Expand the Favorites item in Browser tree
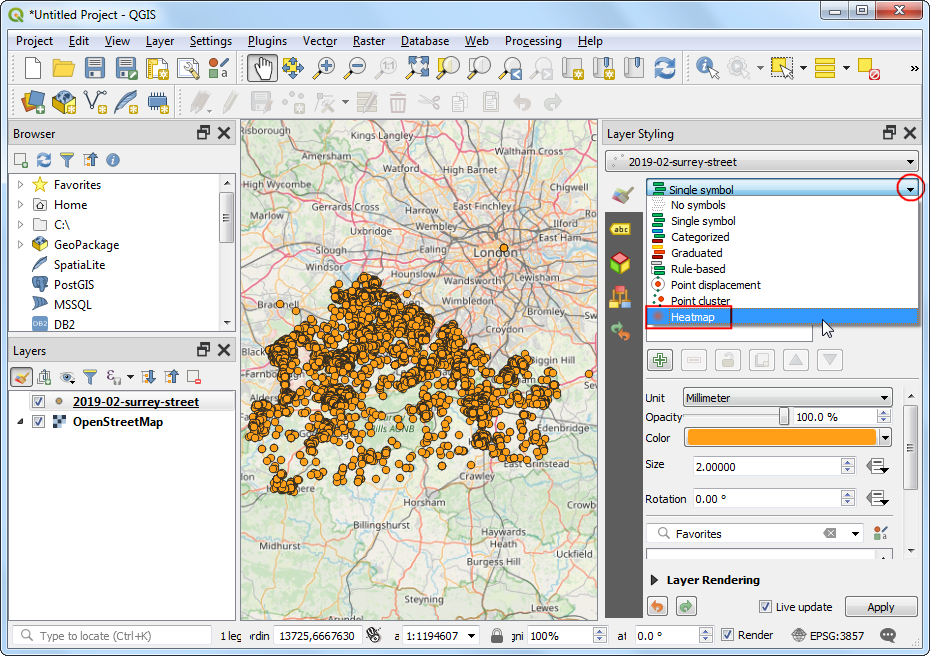Image resolution: width=930 pixels, height=656 pixels. [x=20, y=185]
